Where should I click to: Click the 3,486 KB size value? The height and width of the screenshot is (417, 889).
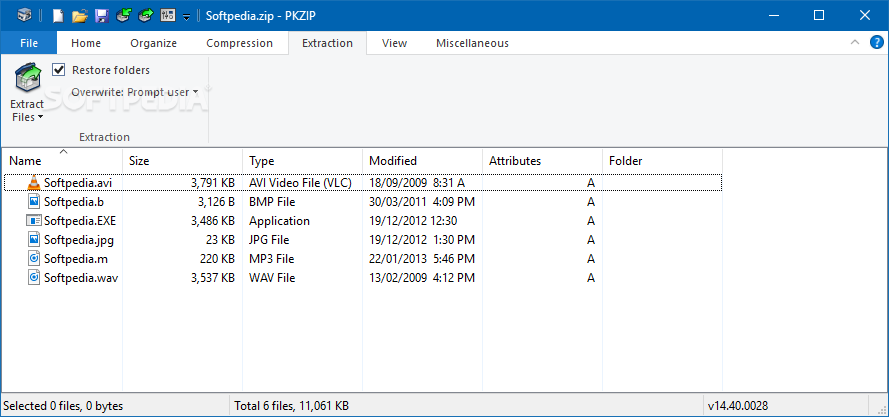(213, 221)
